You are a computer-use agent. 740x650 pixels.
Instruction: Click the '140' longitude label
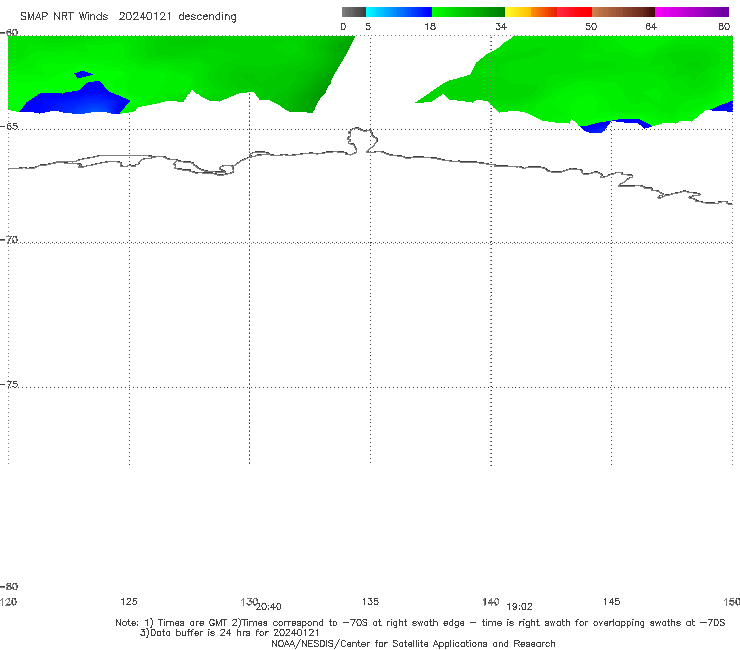490,601
